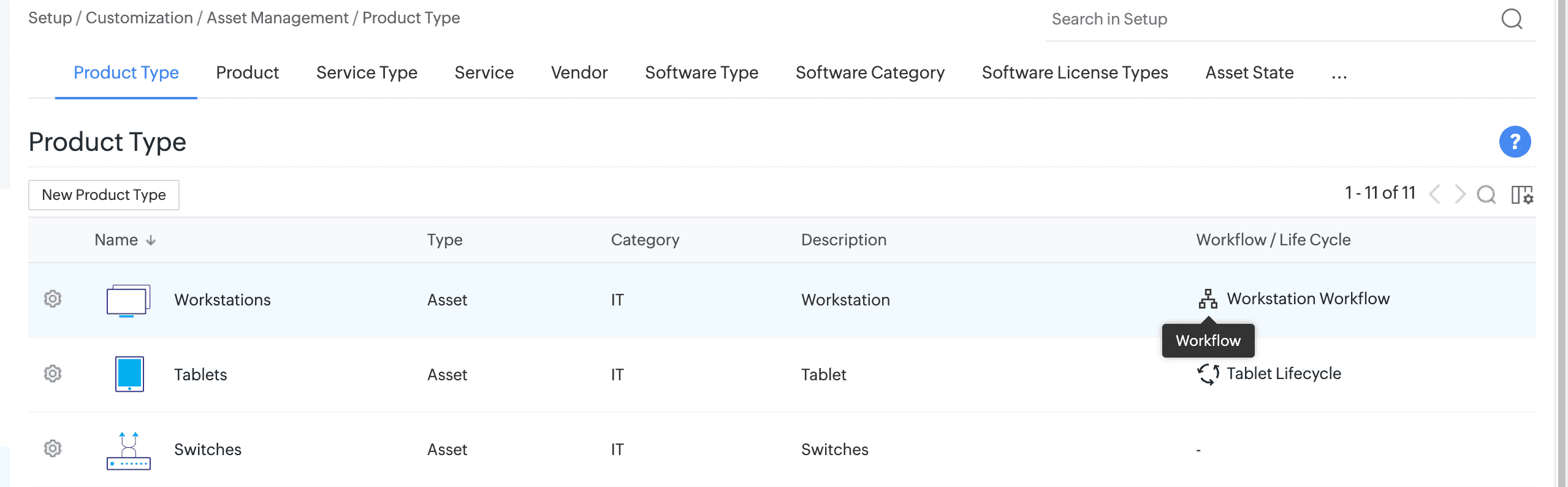The image size is (1568, 487).
Task: Expand the more tabs ellipsis
Action: point(1339,74)
